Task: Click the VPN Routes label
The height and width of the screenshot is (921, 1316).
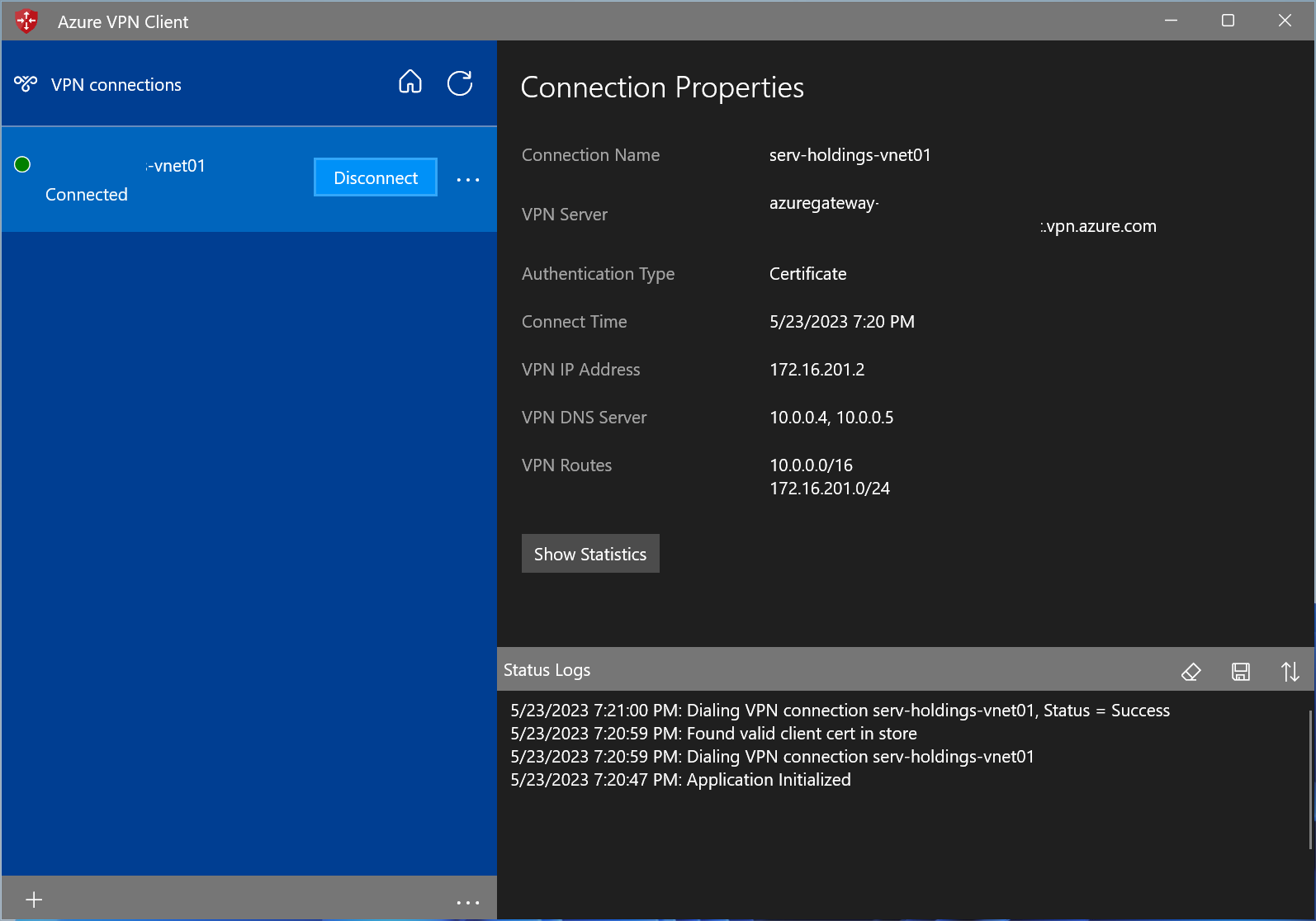Action: (x=567, y=465)
